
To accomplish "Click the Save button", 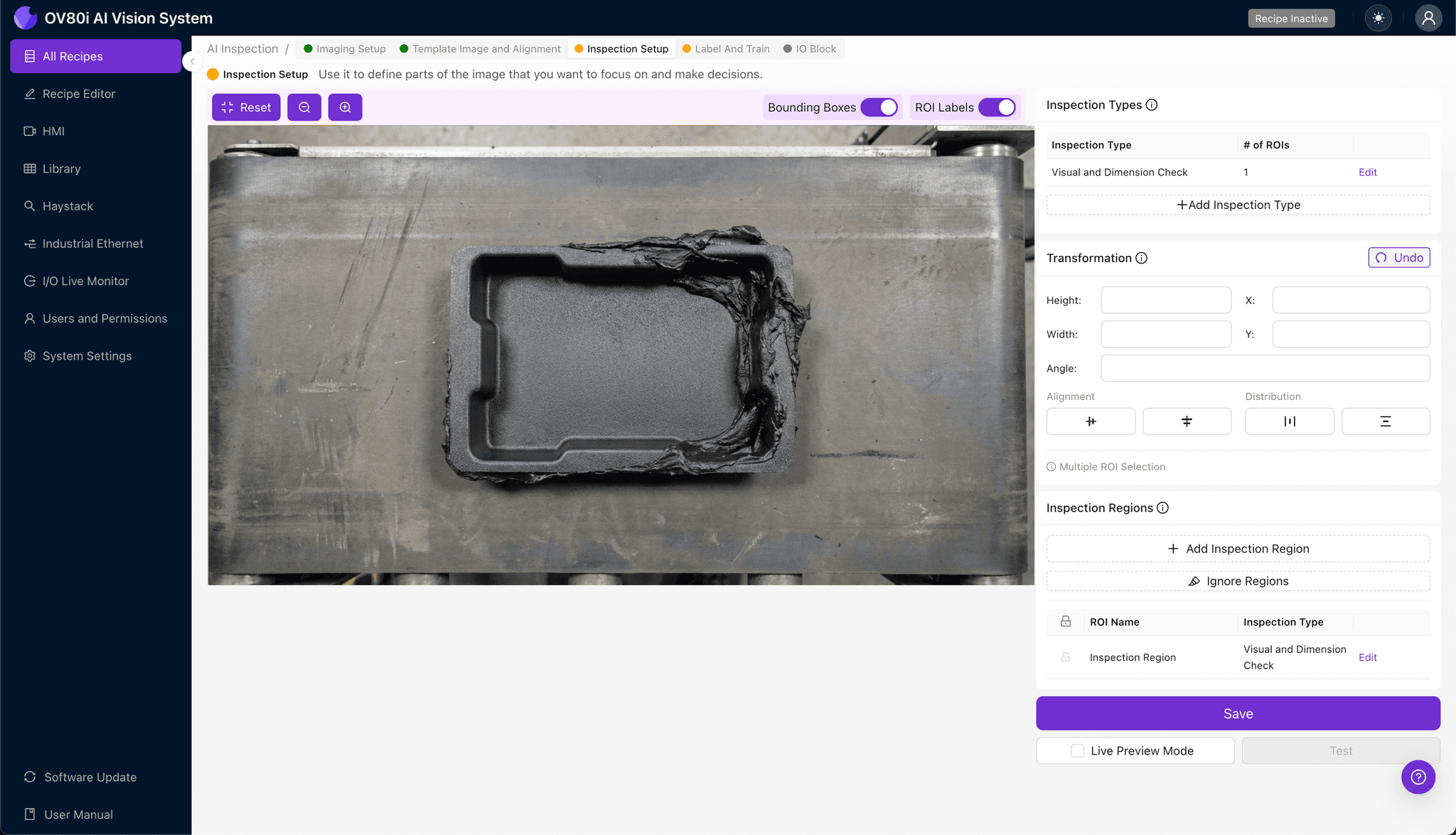I will click(1237, 713).
